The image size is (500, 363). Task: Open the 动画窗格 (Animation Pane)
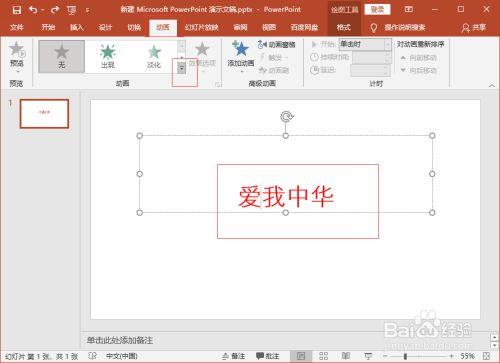(277, 44)
